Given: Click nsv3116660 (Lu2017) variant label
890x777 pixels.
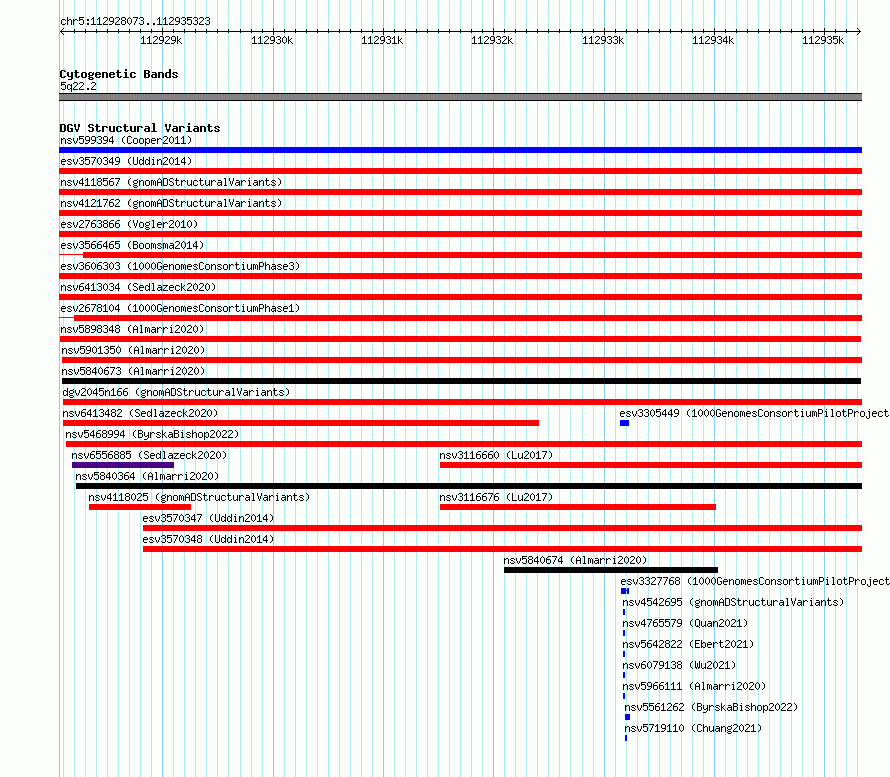Looking at the screenshot, I should coord(496,455).
